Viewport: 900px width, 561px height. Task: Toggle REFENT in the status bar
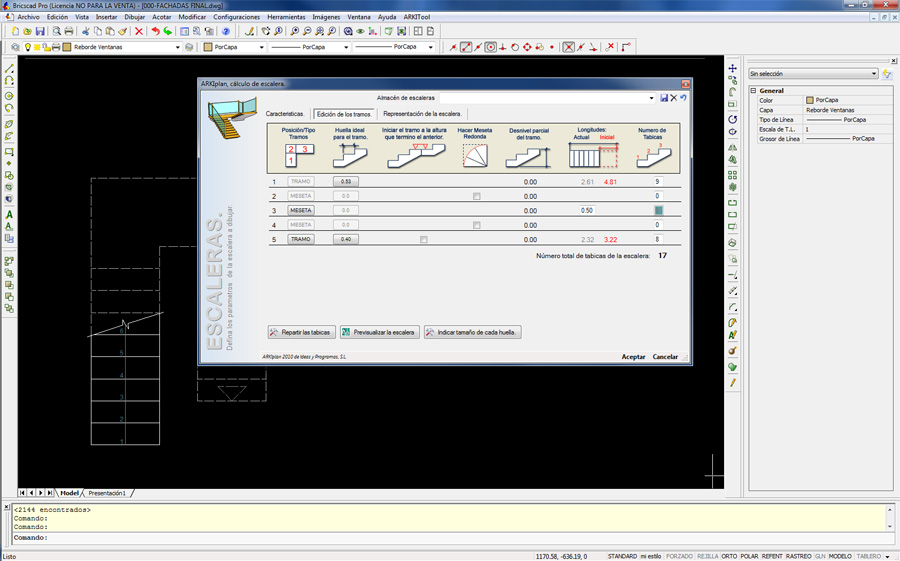(772, 556)
